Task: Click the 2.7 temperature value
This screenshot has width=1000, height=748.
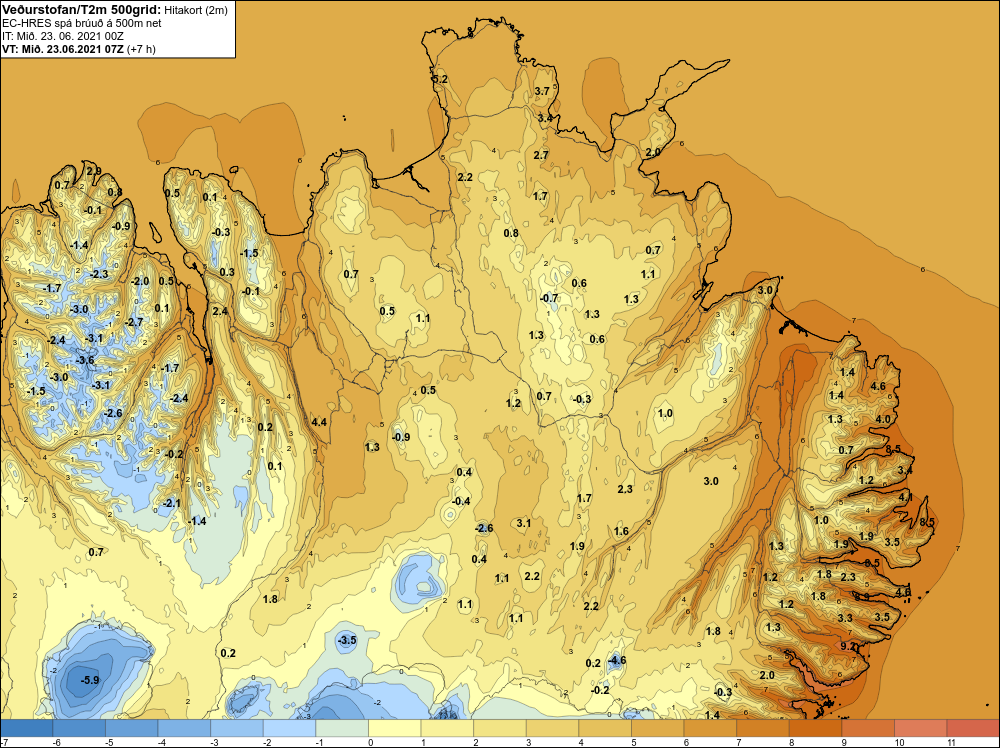Action: click(x=541, y=155)
